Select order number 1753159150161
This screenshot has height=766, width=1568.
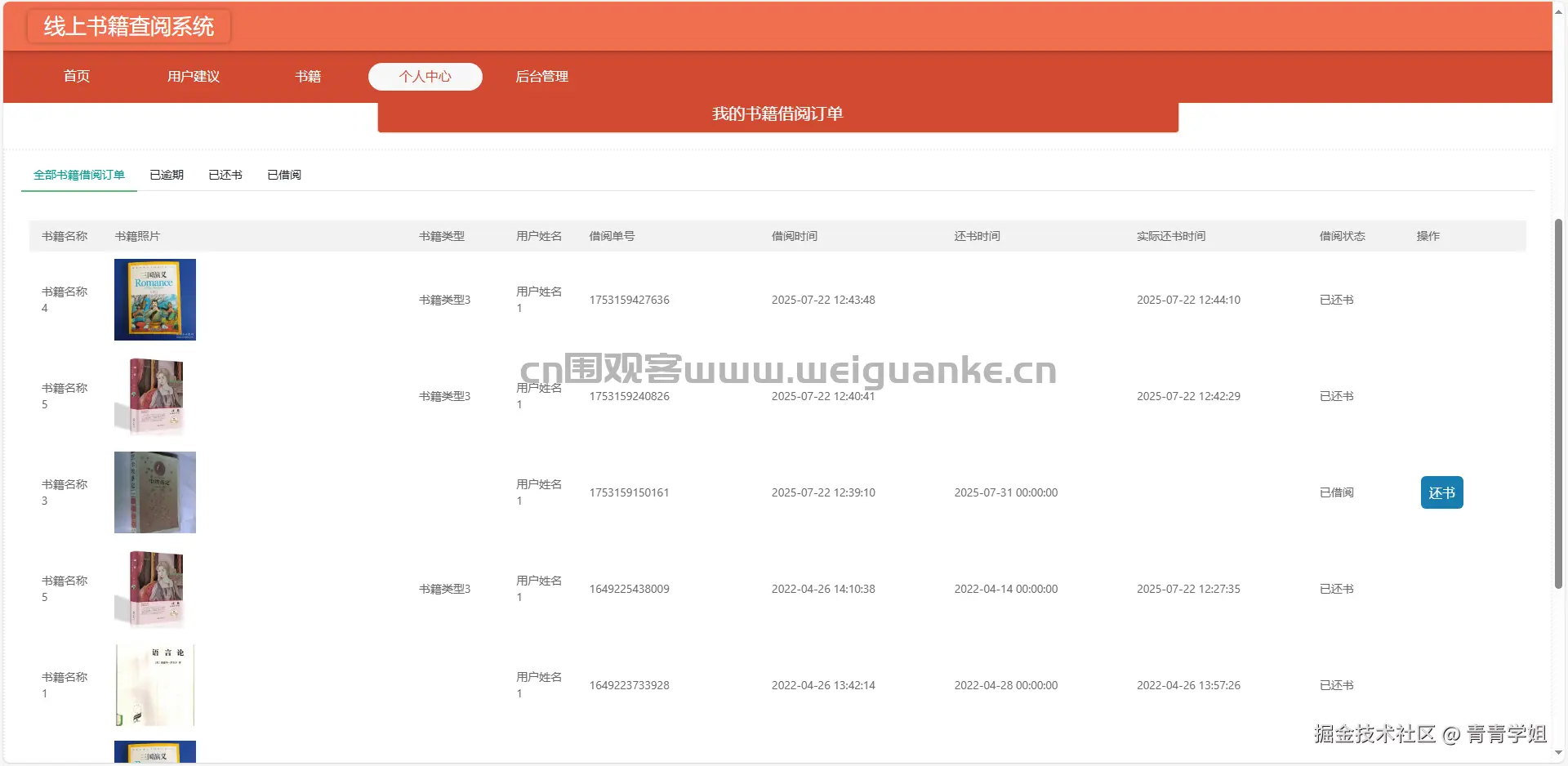[630, 492]
